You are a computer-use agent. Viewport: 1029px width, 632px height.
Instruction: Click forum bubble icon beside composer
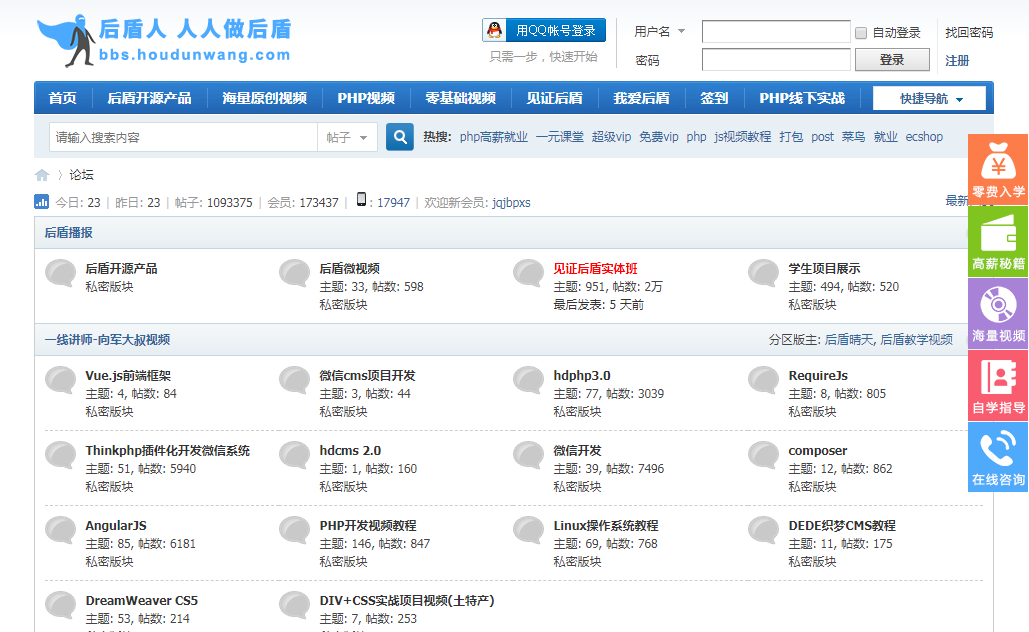(763, 455)
